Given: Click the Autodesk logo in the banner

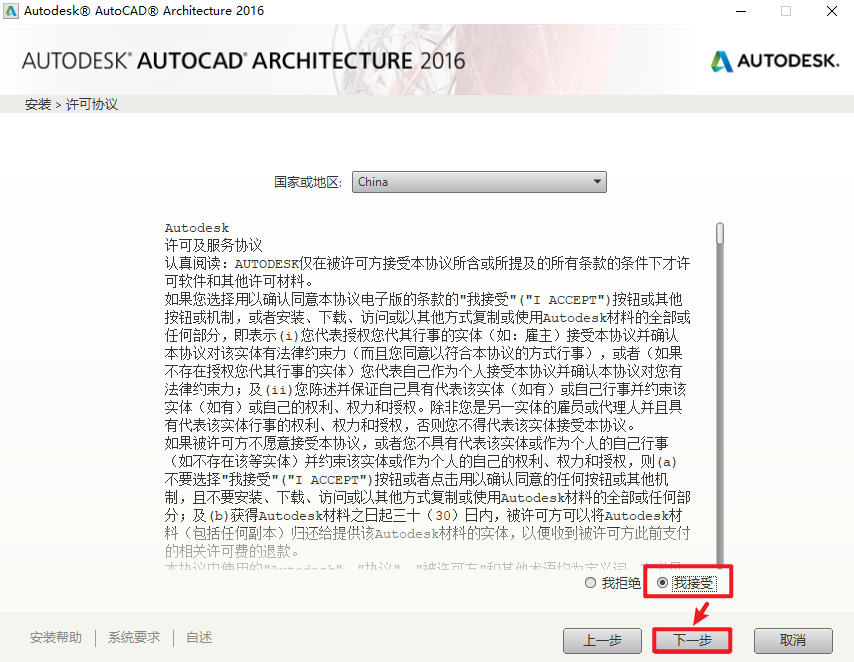Looking at the screenshot, I should pos(775,62).
